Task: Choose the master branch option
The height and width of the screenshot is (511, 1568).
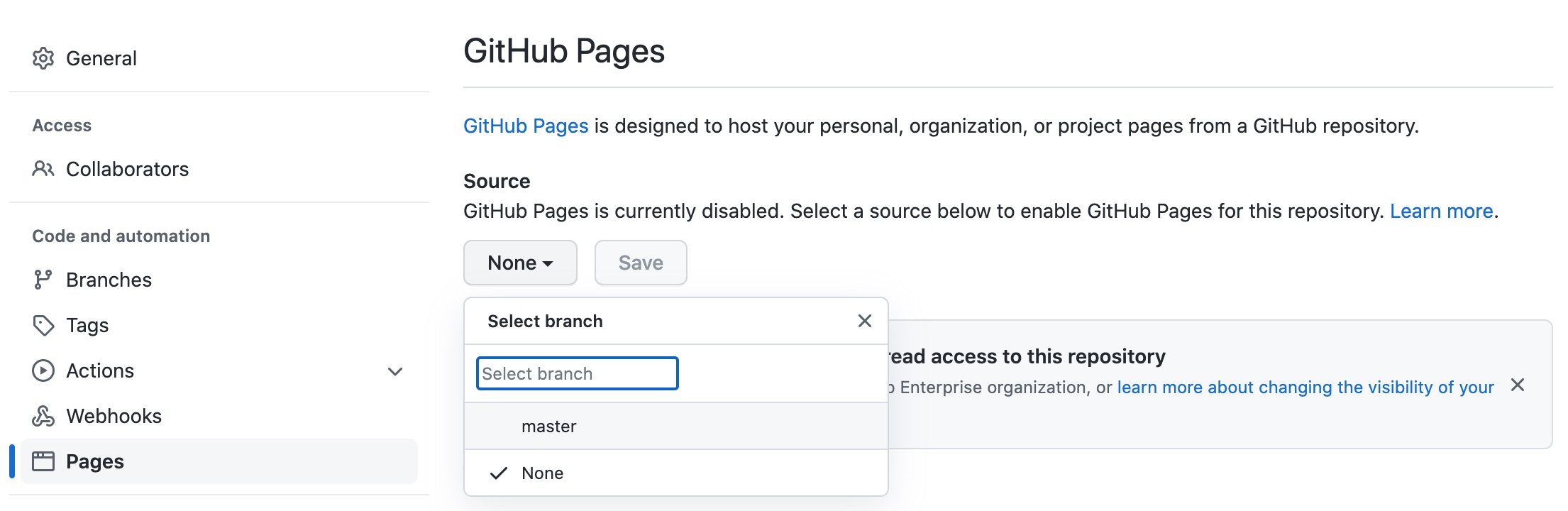Action: [675, 426]
